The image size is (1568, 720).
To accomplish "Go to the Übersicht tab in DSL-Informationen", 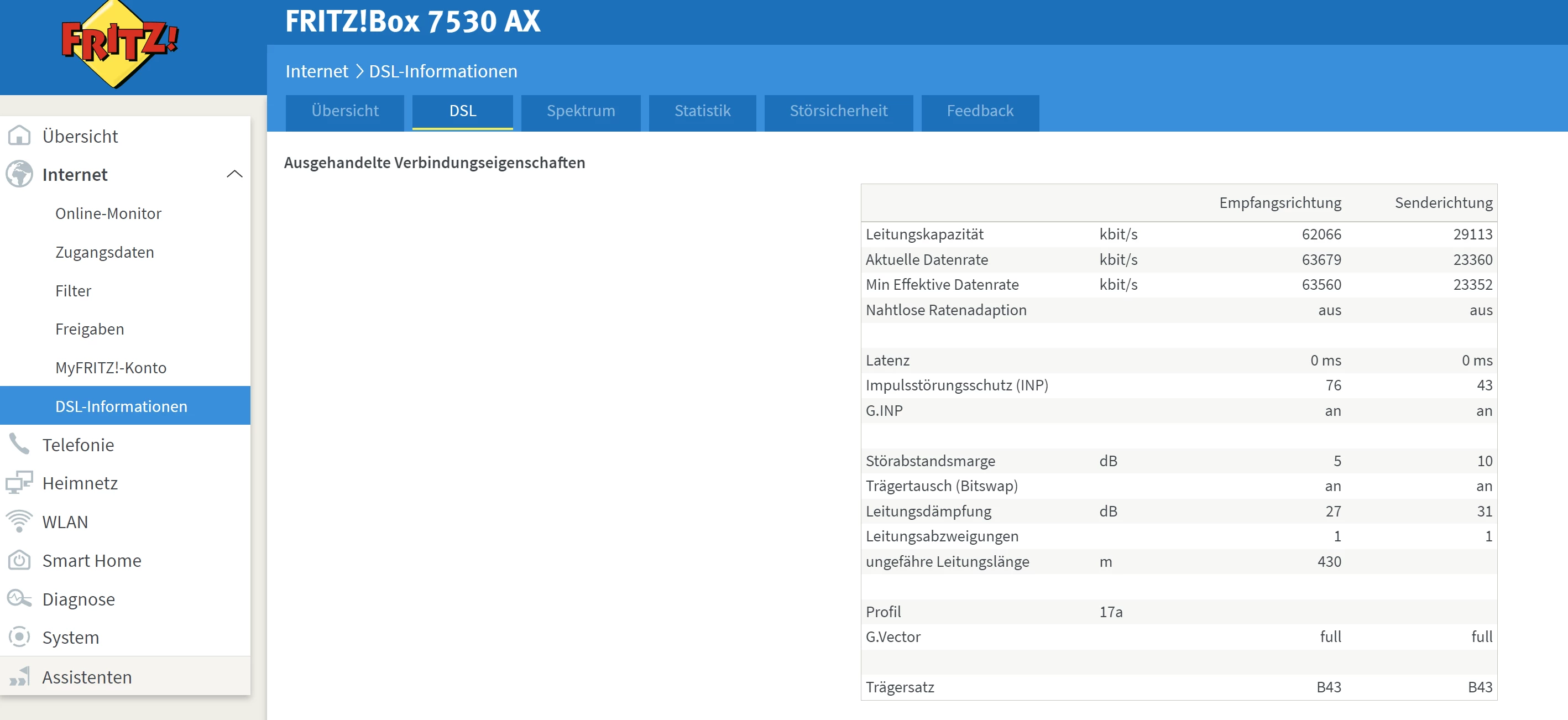I will pyautogui.click(x=344, y=111).
